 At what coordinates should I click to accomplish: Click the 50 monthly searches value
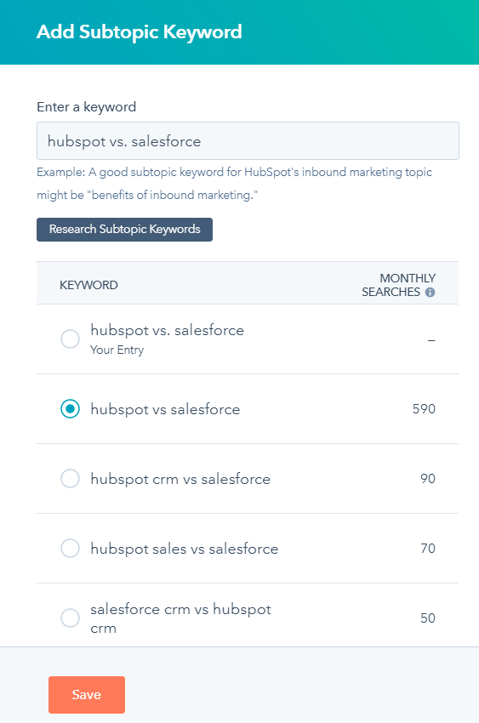pyautogui.click(x=428, y=618)
